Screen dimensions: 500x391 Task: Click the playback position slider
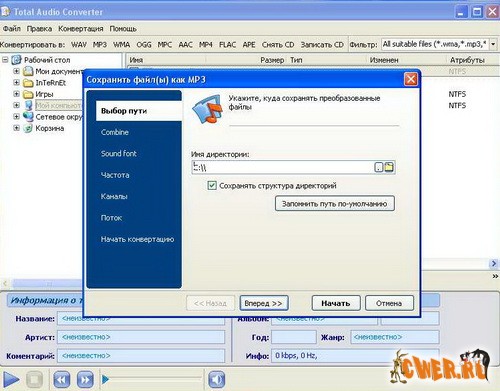point(152,379)
